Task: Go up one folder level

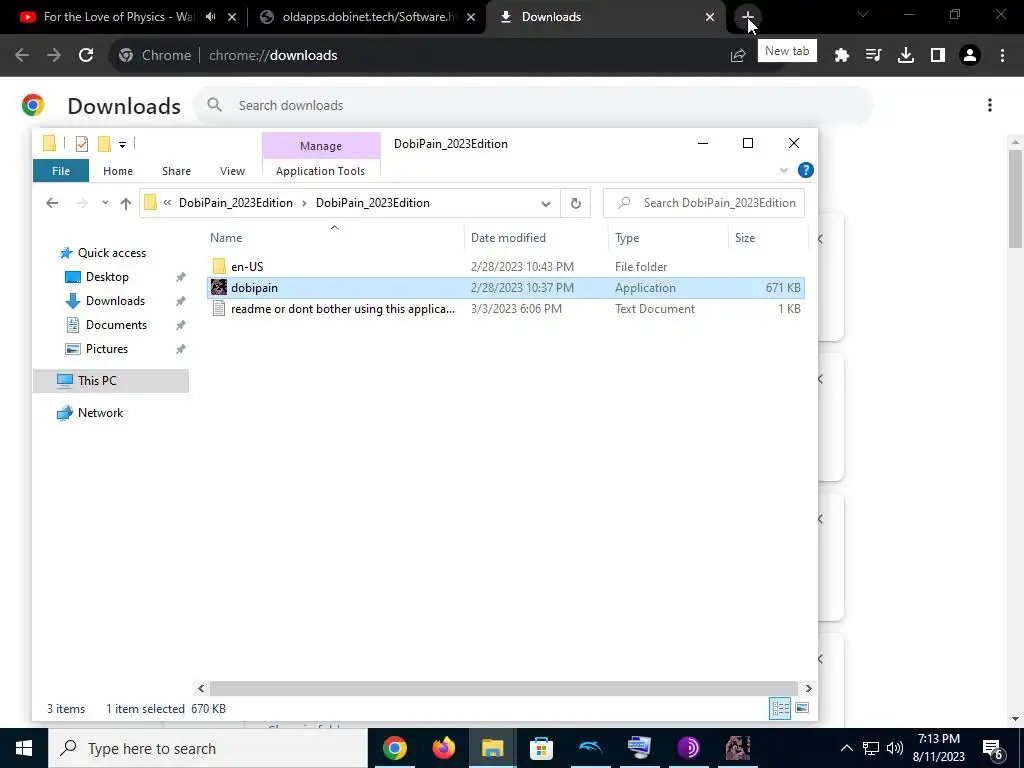Action: click(x=126, y=203)
